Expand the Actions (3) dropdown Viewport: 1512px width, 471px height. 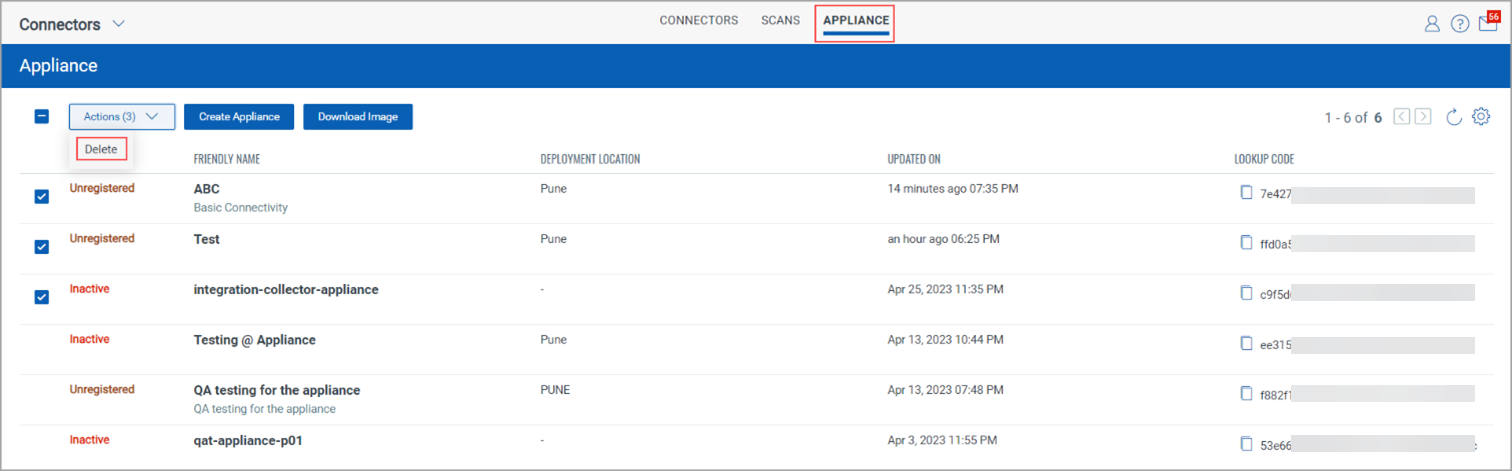(122, 117)
